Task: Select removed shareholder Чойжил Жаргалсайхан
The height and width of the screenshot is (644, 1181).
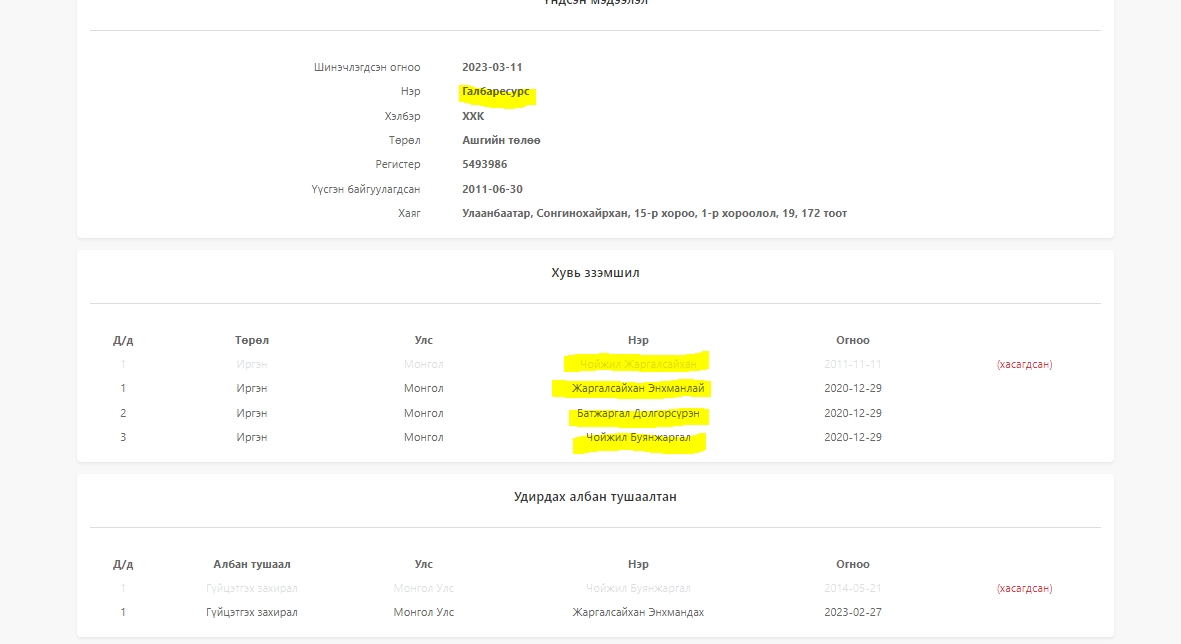Action: [638, 364]
